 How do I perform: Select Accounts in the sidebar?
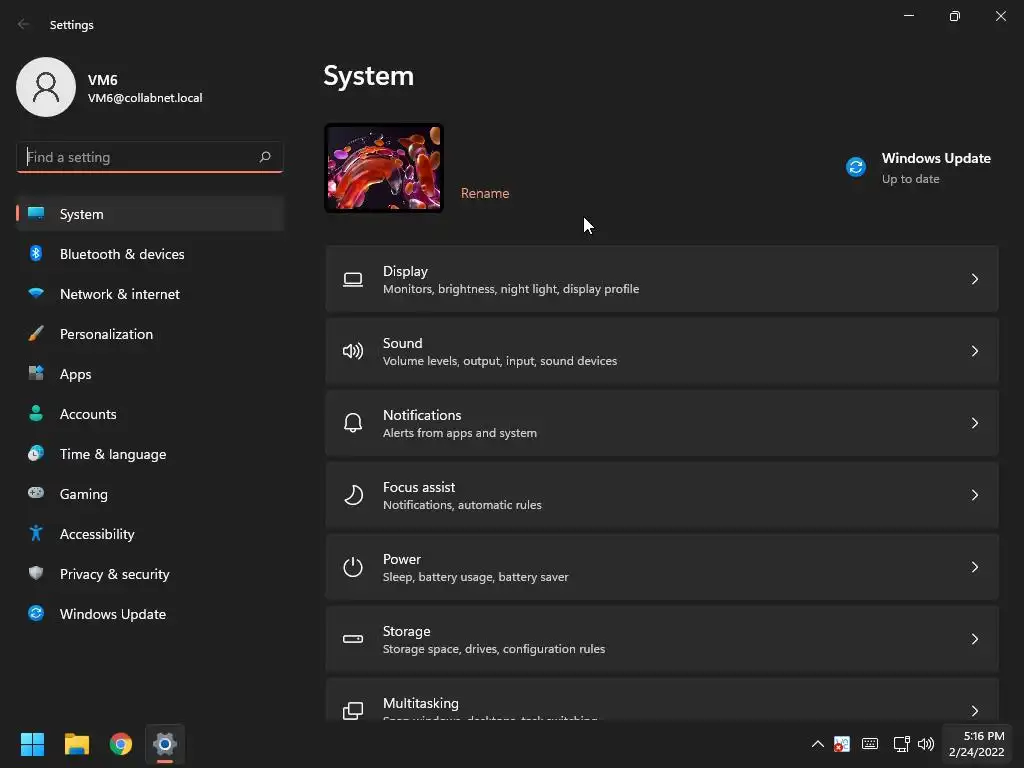pyautogui.click(x=150, y=414)
